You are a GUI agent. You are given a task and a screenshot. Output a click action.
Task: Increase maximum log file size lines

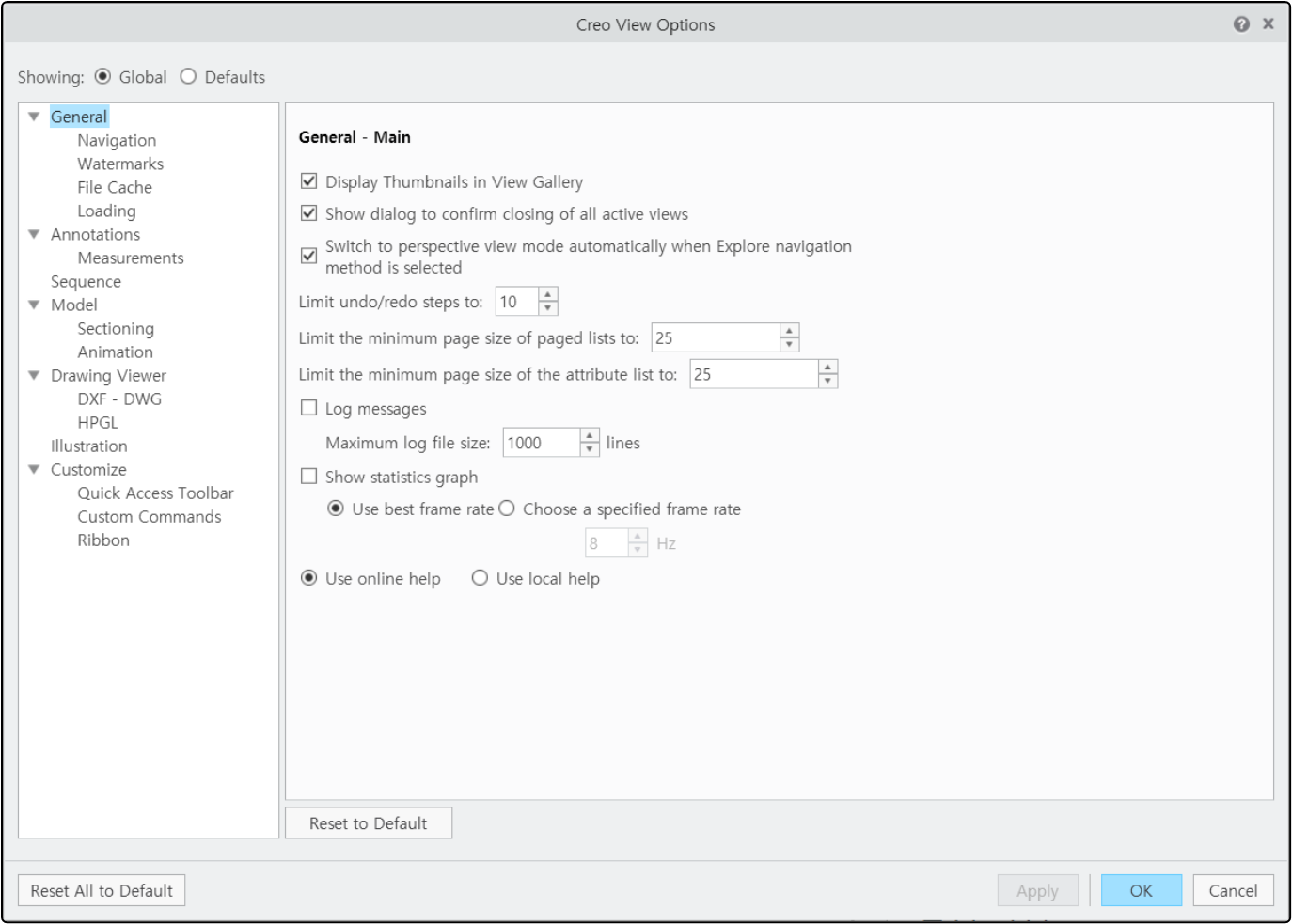click(x=590, y=435)
